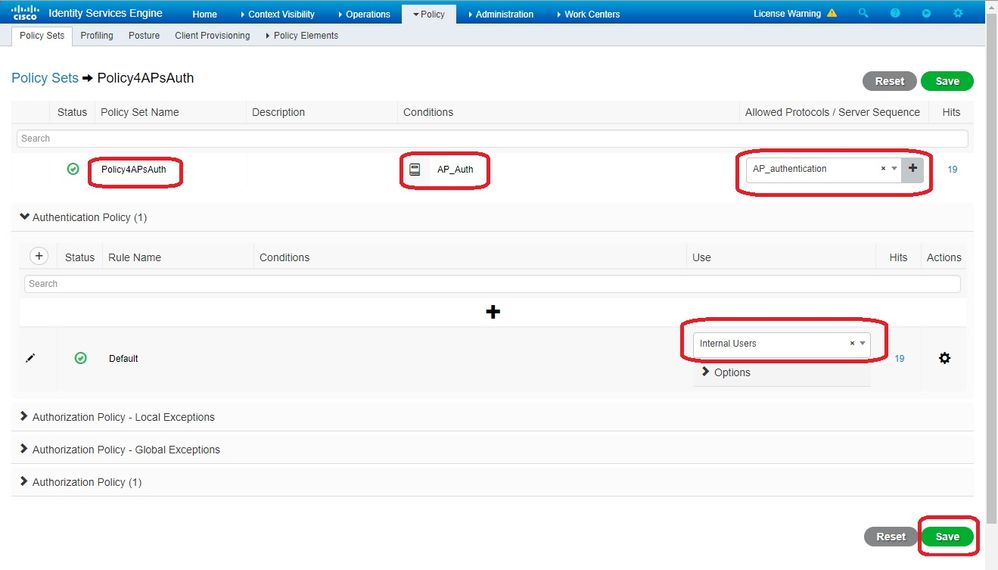The width and height of the screenshot is (998, 570).
Task: Switch to the Profiling tab
Action: click(x=97, y=36)
